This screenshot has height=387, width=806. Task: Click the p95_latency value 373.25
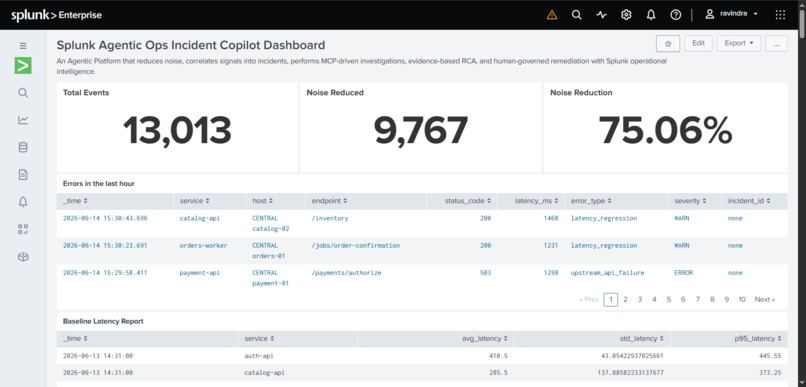(770, 373)
